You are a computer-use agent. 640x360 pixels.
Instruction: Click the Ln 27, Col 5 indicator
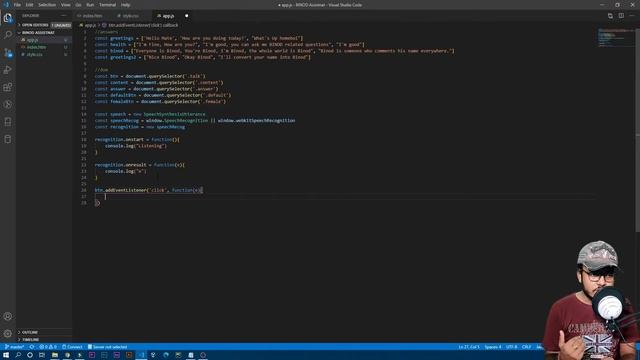[469, 347]
